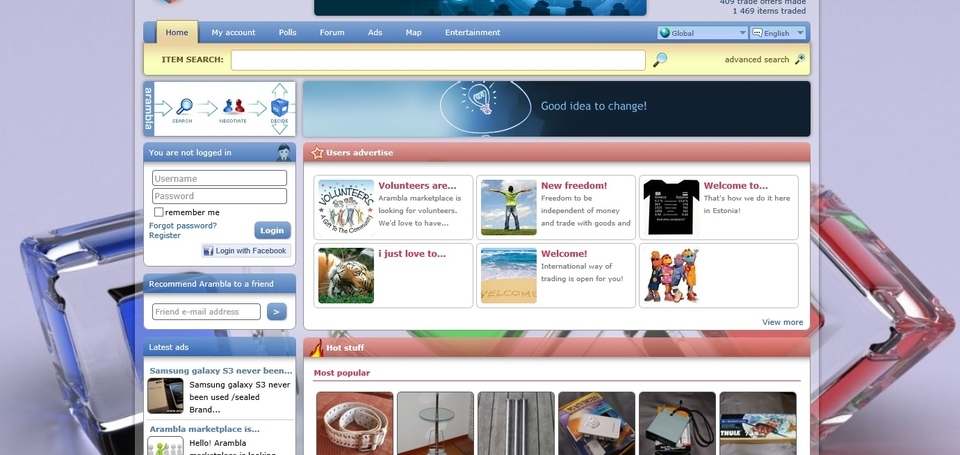This screenshot has height=455, width=960.
Task: Click the View more link
Action: point(782,322)
